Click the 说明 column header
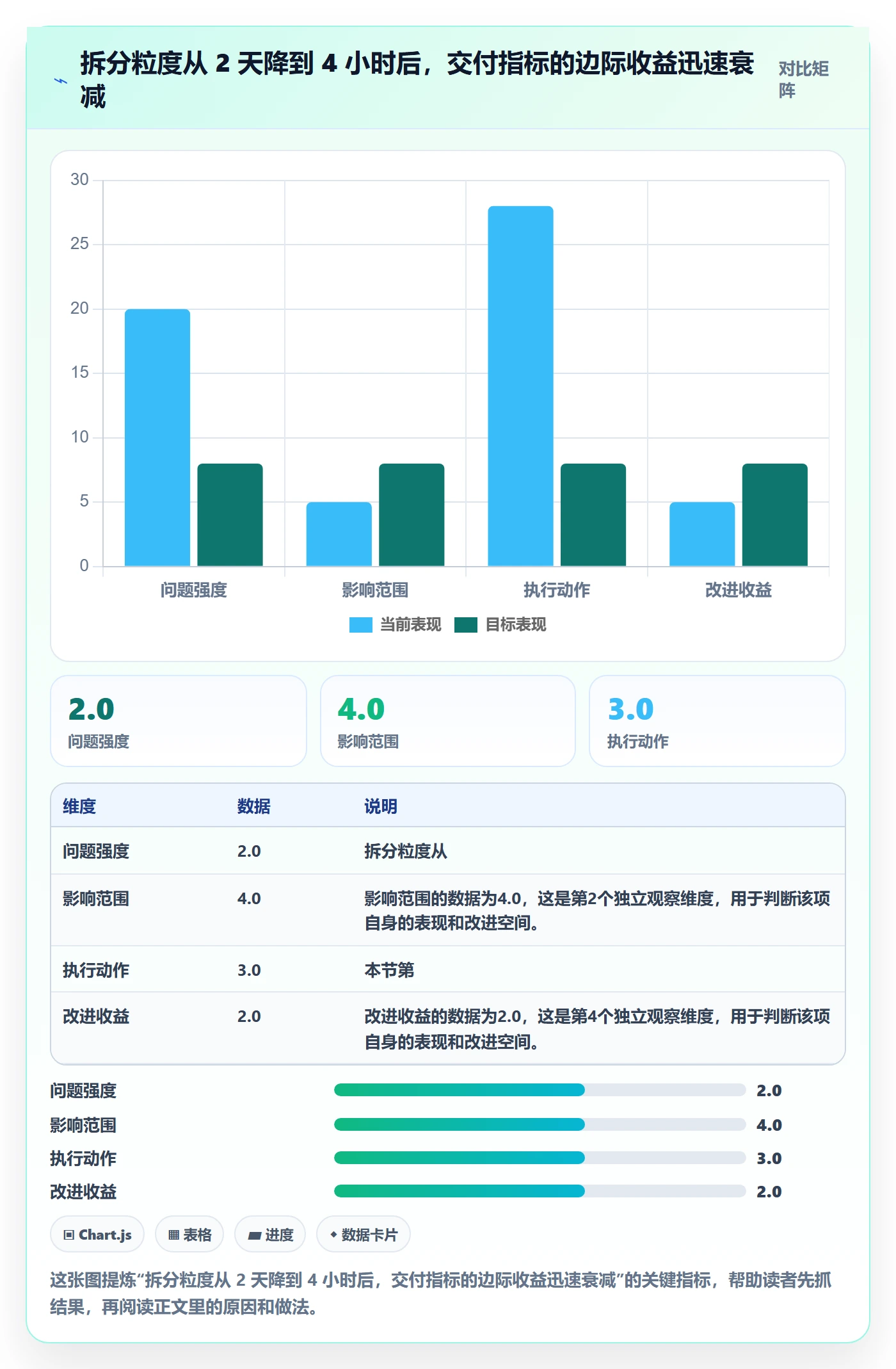 381,806
